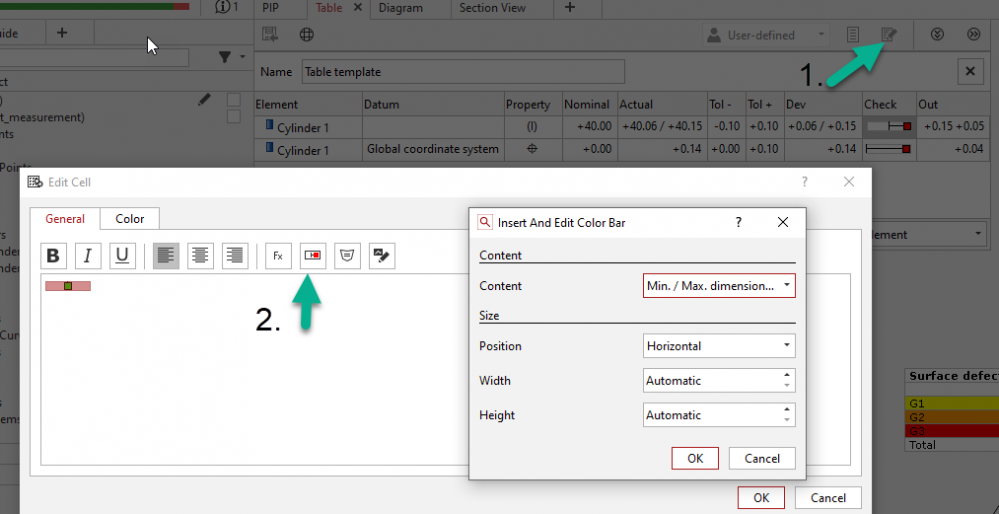Cancel the Insert And Edit Color Bar dialog
The width and height of the screenshot is (999, 514).
[x=762, y=458]
